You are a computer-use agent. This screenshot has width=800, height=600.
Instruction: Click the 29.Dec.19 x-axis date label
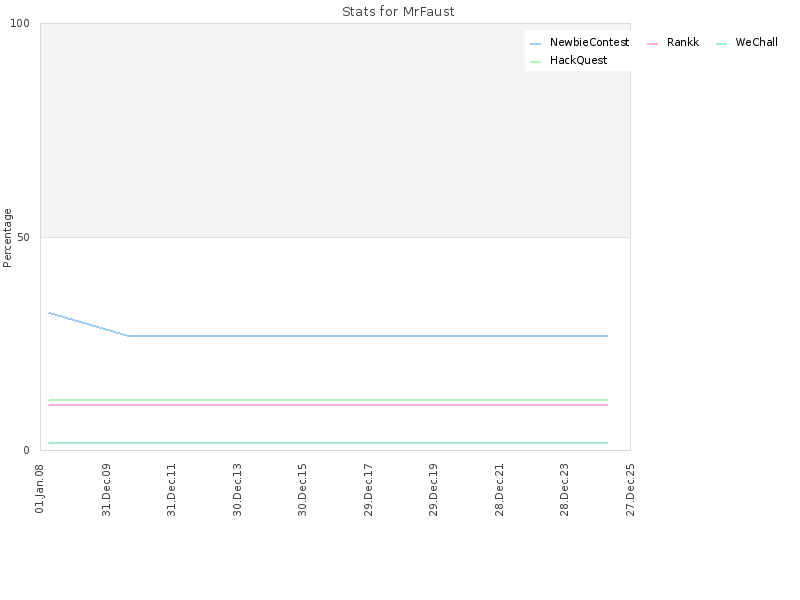pos(434,489)
